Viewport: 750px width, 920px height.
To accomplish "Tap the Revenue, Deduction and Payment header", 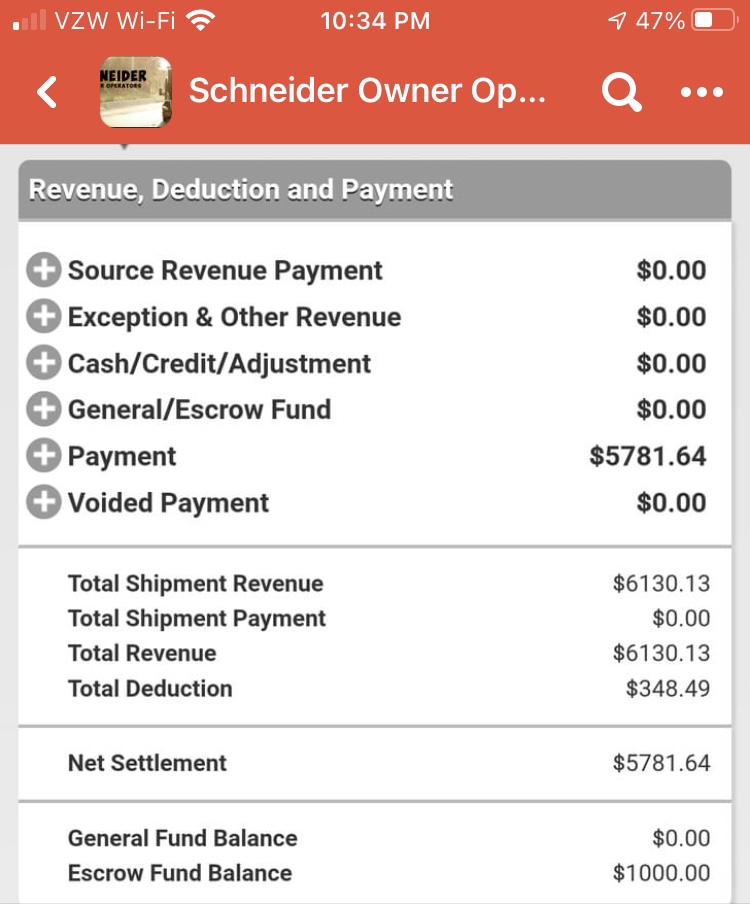I will point(375,190).
